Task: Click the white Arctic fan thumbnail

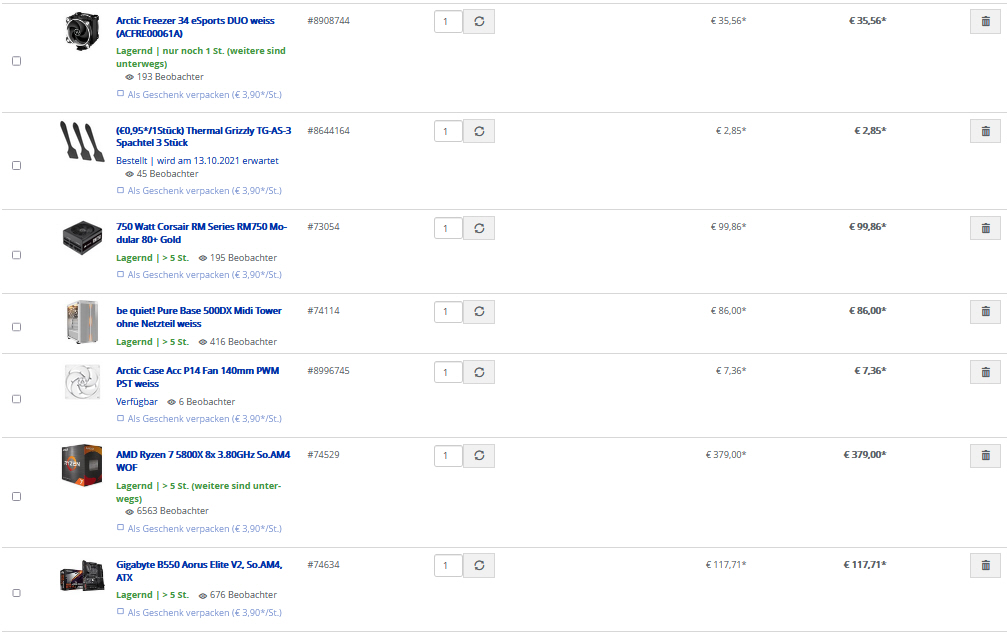Action: click(x=82, y=381)
